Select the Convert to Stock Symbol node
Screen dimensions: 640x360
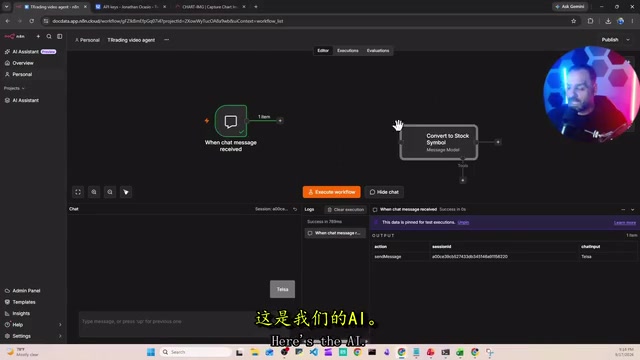(439, 142)
